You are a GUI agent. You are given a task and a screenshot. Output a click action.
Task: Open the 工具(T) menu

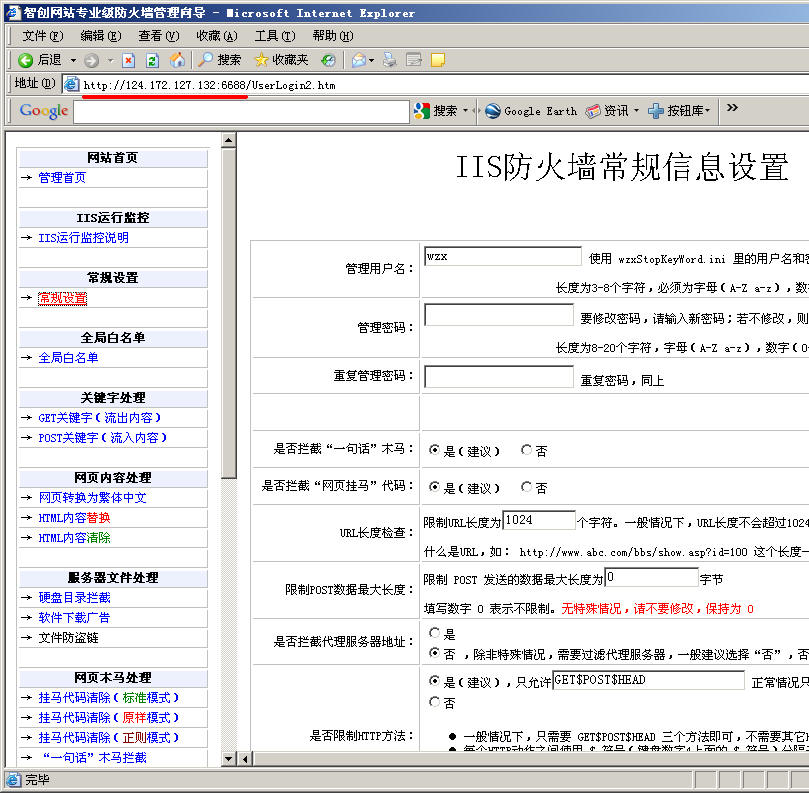274,36
